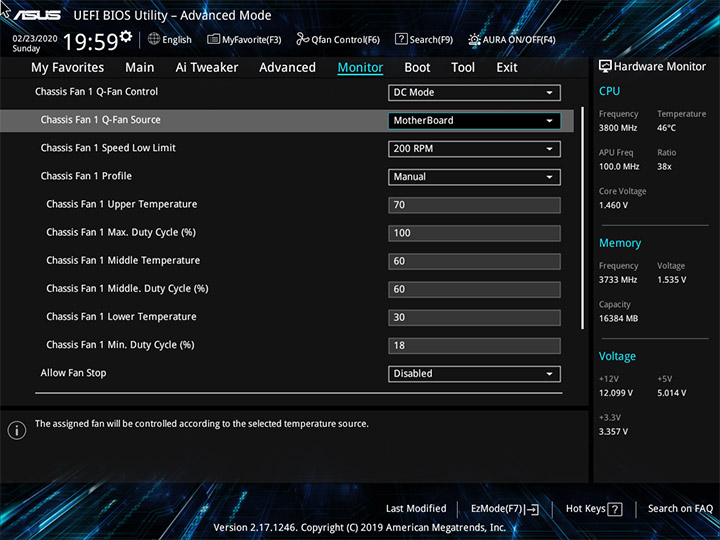Image resolution: width=720 pixels, height=540 pixels.
Task: Click Search on FAQ link
Action: point(681,508)
